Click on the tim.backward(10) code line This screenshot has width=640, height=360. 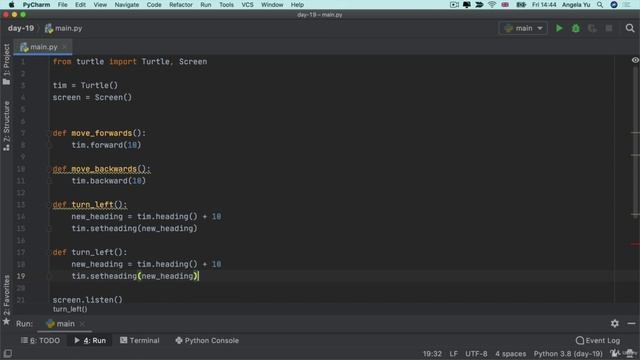coord(109,181)
